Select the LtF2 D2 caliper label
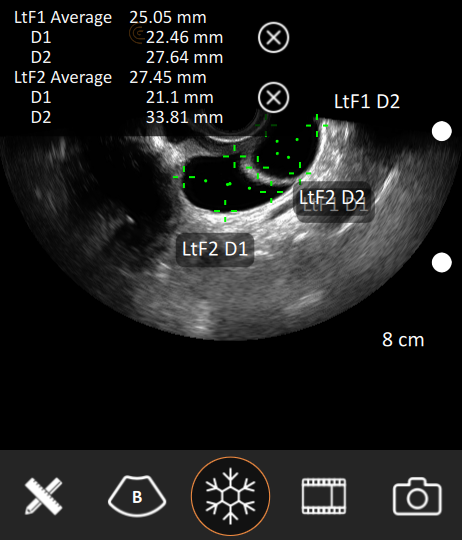Screen dimensions: 462x540 [332, 197]
